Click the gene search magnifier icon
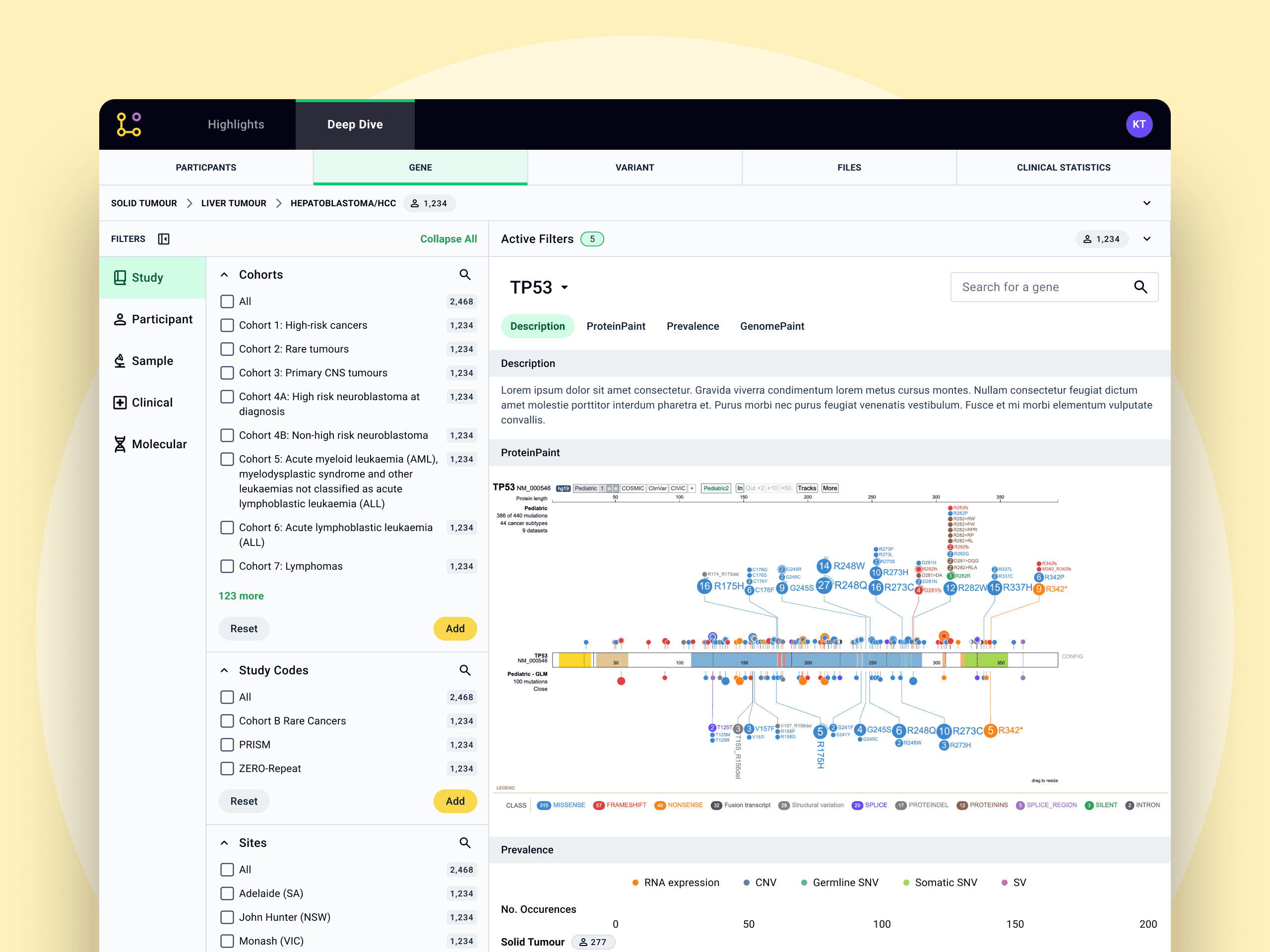The height and width of the screenshot is (952, 1270). [1140, 287]
